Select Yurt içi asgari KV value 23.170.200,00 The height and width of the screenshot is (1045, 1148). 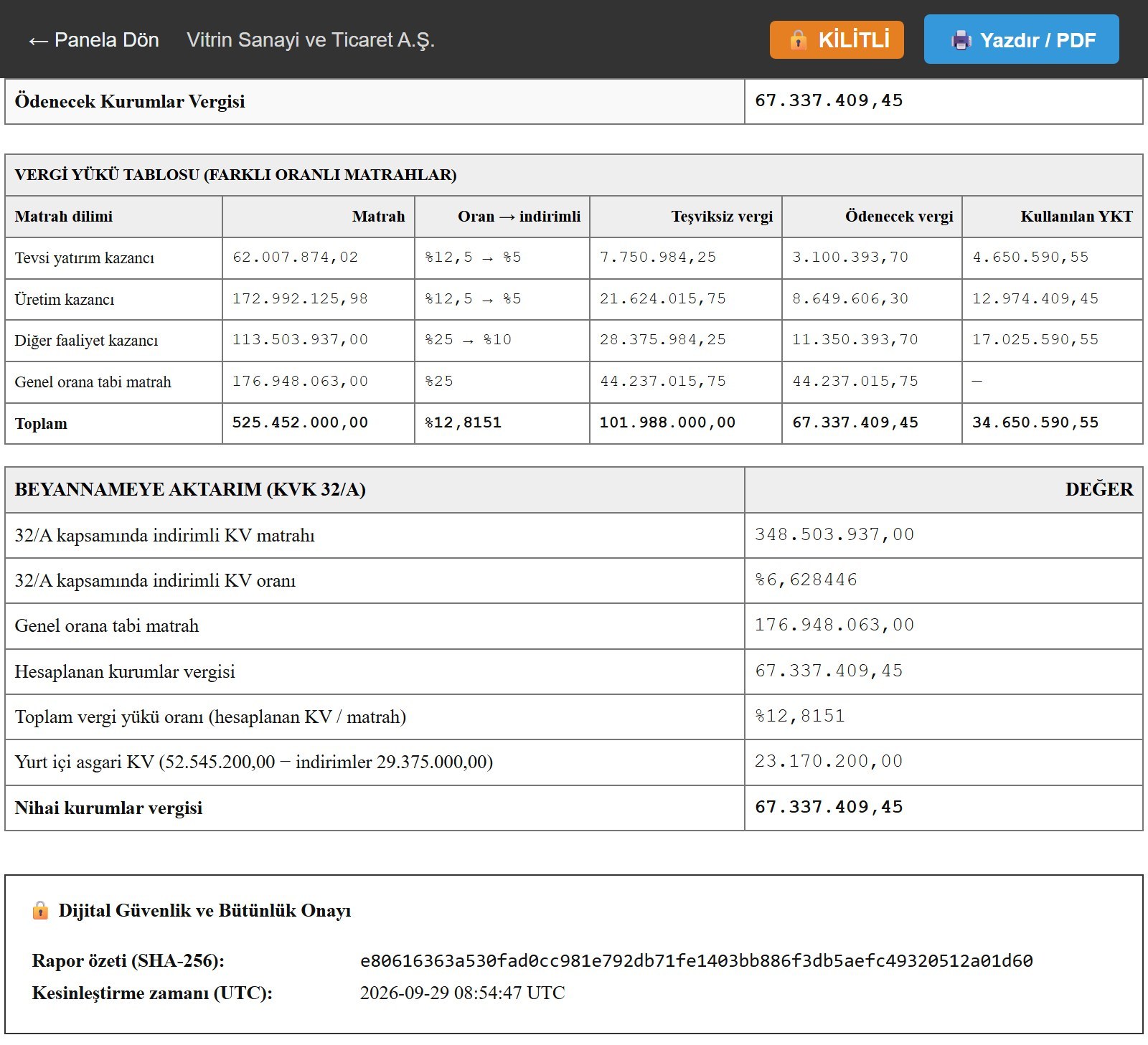tap(829, 761)
